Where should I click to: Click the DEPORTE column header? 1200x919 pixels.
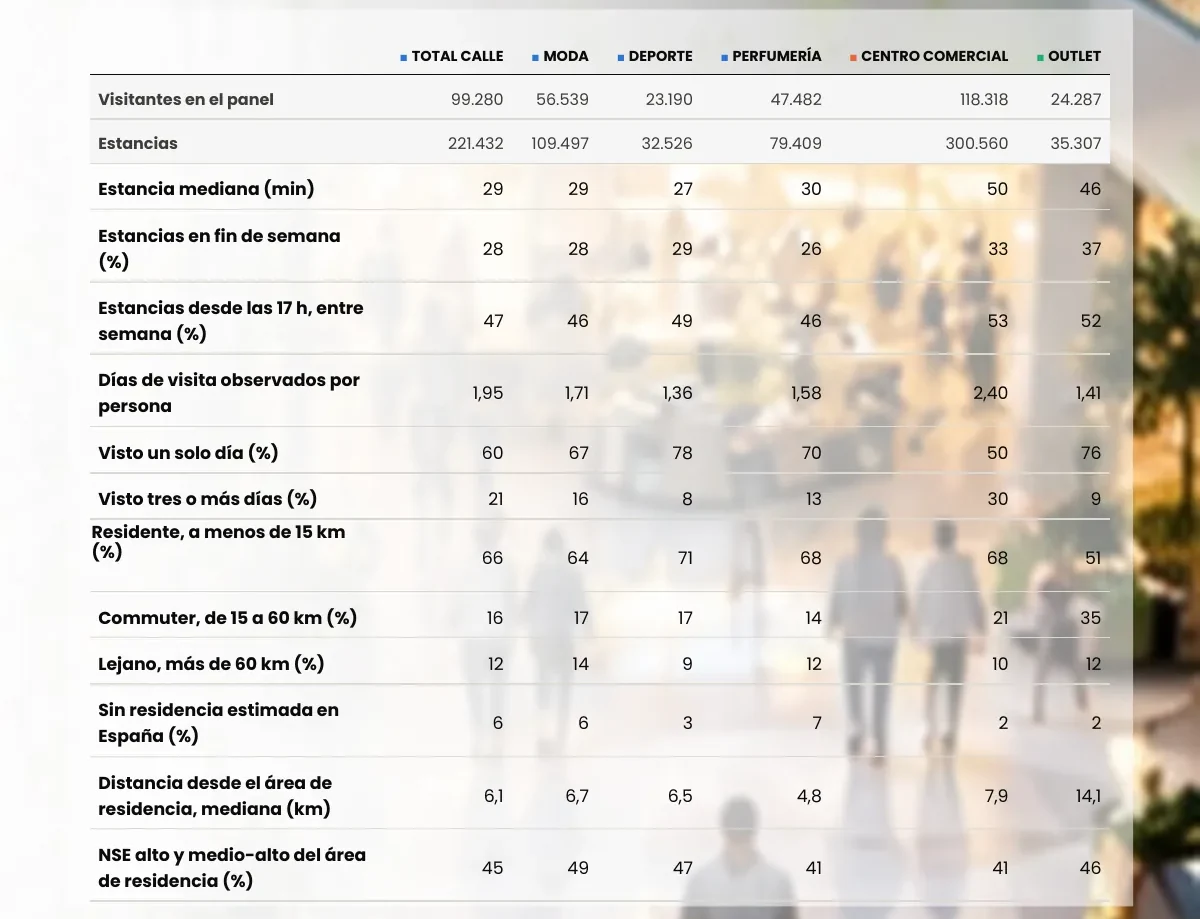[660, 56]
